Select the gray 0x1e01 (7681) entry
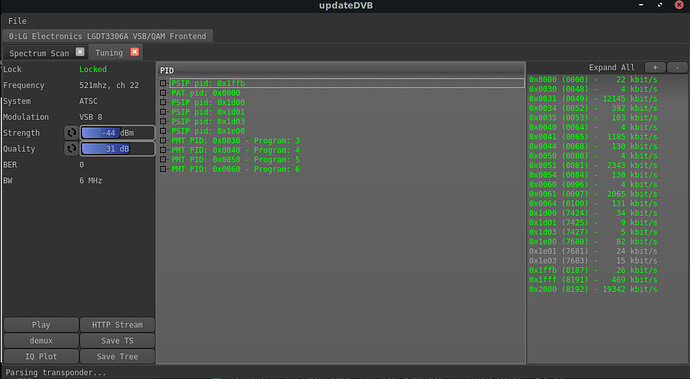The height and width of the screenshot is (379, 690). click(593, 251)
